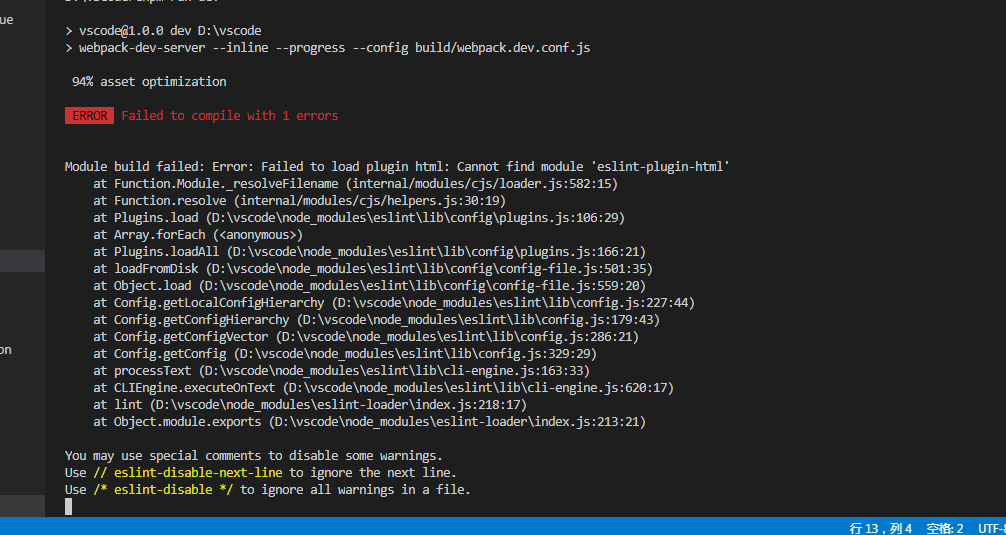
Task: Open the build/webpack.dev.conf.js path link
Action: click(x=502, y=47)
